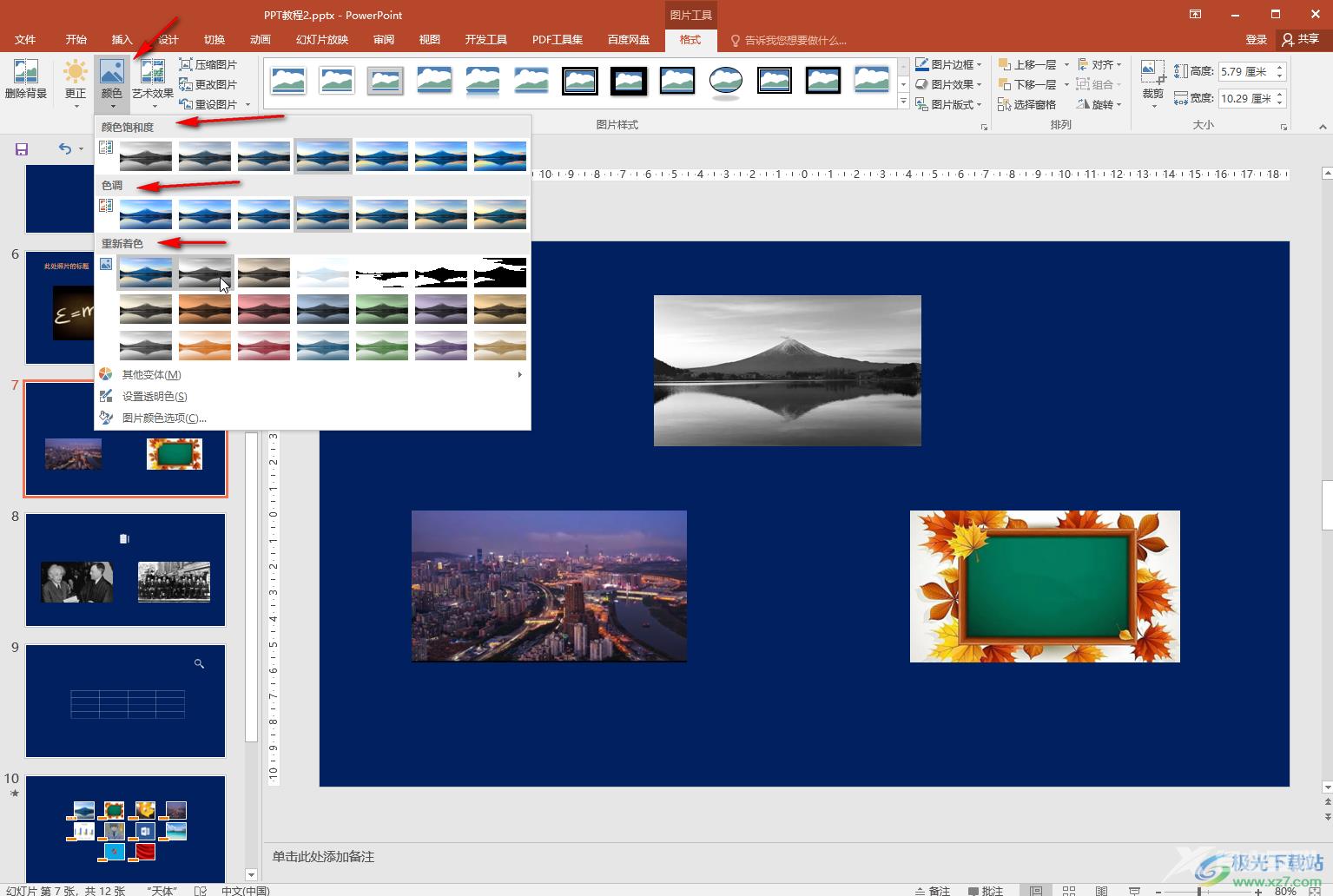1333x896 pixels.
Task: Click Change Picture (更改图片)
Action: pyautogui.click(x=208, y=84)
